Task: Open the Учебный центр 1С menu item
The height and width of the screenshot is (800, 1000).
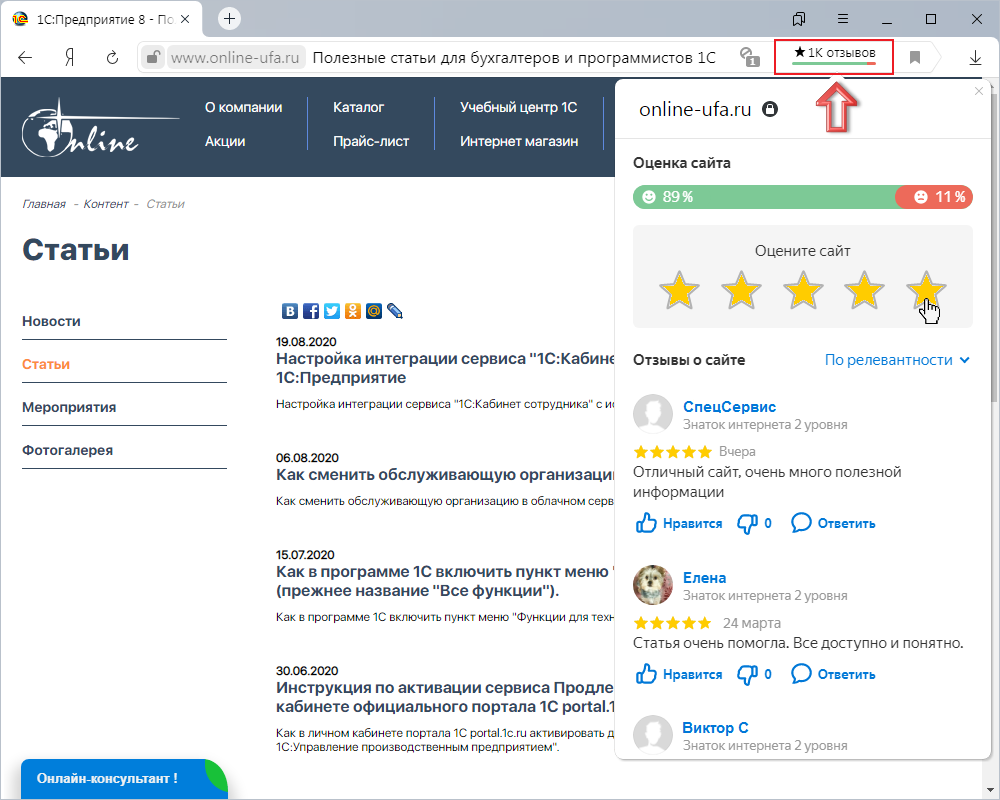Action: point(518,107)
